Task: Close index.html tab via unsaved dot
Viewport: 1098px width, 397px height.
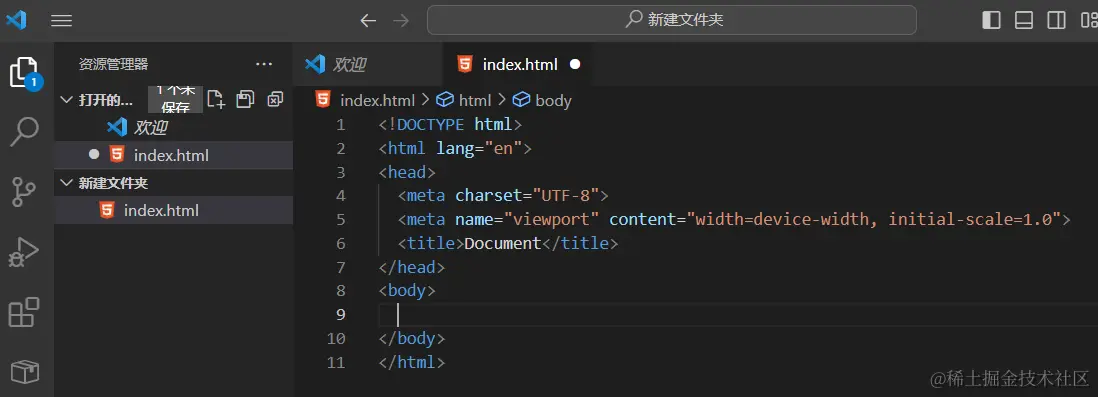Action: pos(575,64)
